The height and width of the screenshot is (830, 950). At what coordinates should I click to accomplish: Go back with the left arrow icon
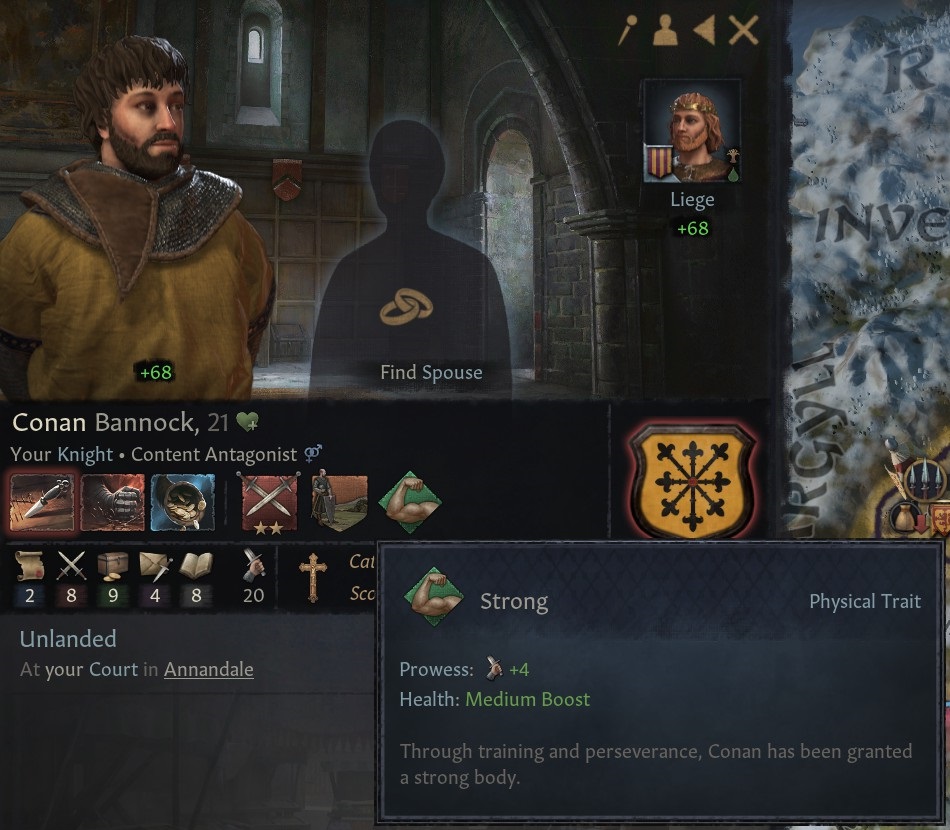[704, 30]
